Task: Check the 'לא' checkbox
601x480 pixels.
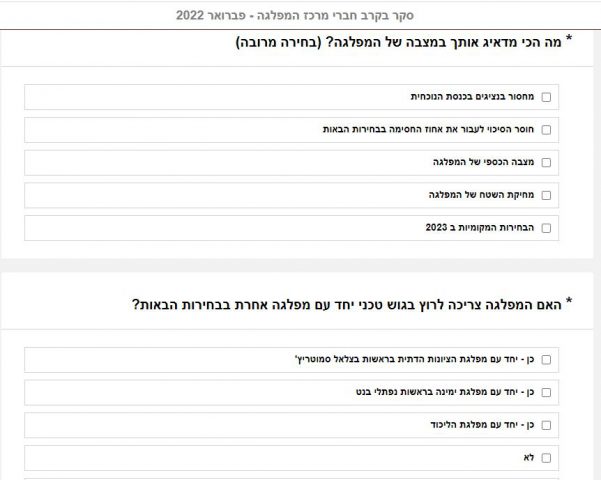Action: [546, 457]
